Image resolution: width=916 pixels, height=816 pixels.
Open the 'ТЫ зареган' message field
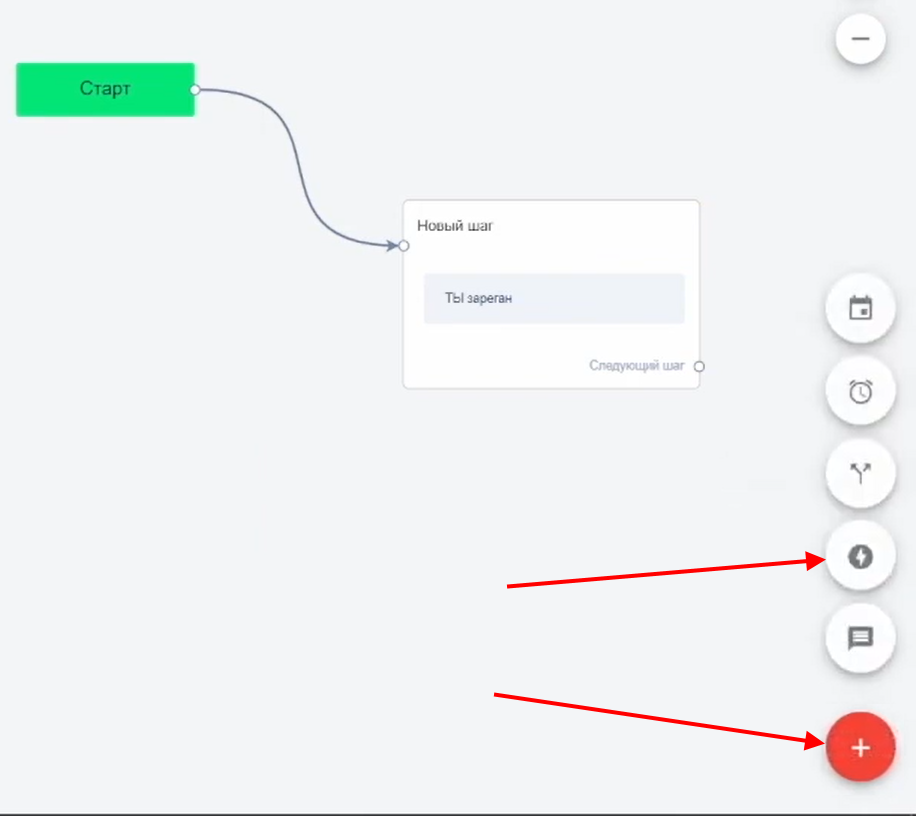pyautogui.click(x=554, y=298)
